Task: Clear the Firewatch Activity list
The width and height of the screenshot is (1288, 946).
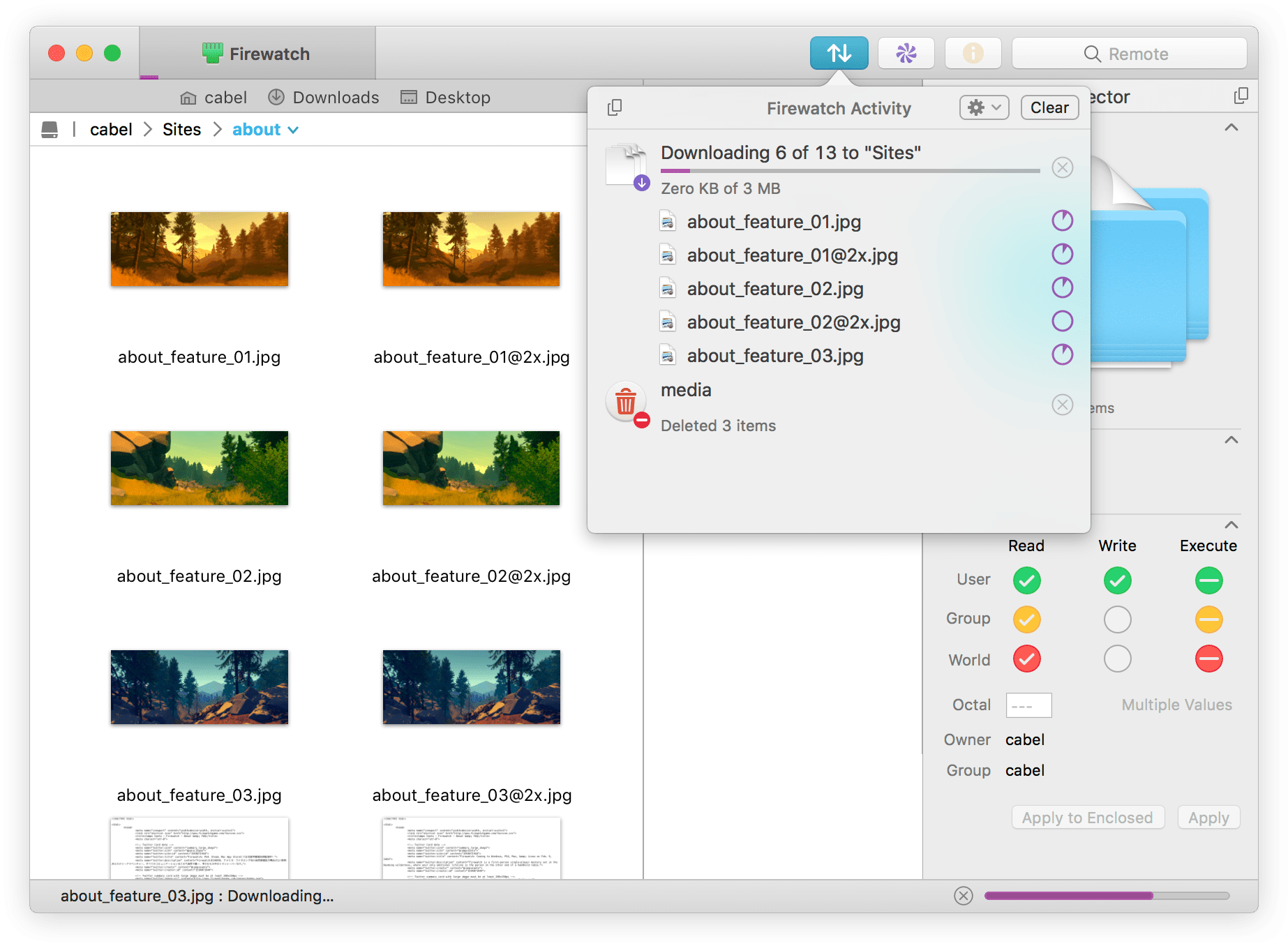Action: 1049,107
